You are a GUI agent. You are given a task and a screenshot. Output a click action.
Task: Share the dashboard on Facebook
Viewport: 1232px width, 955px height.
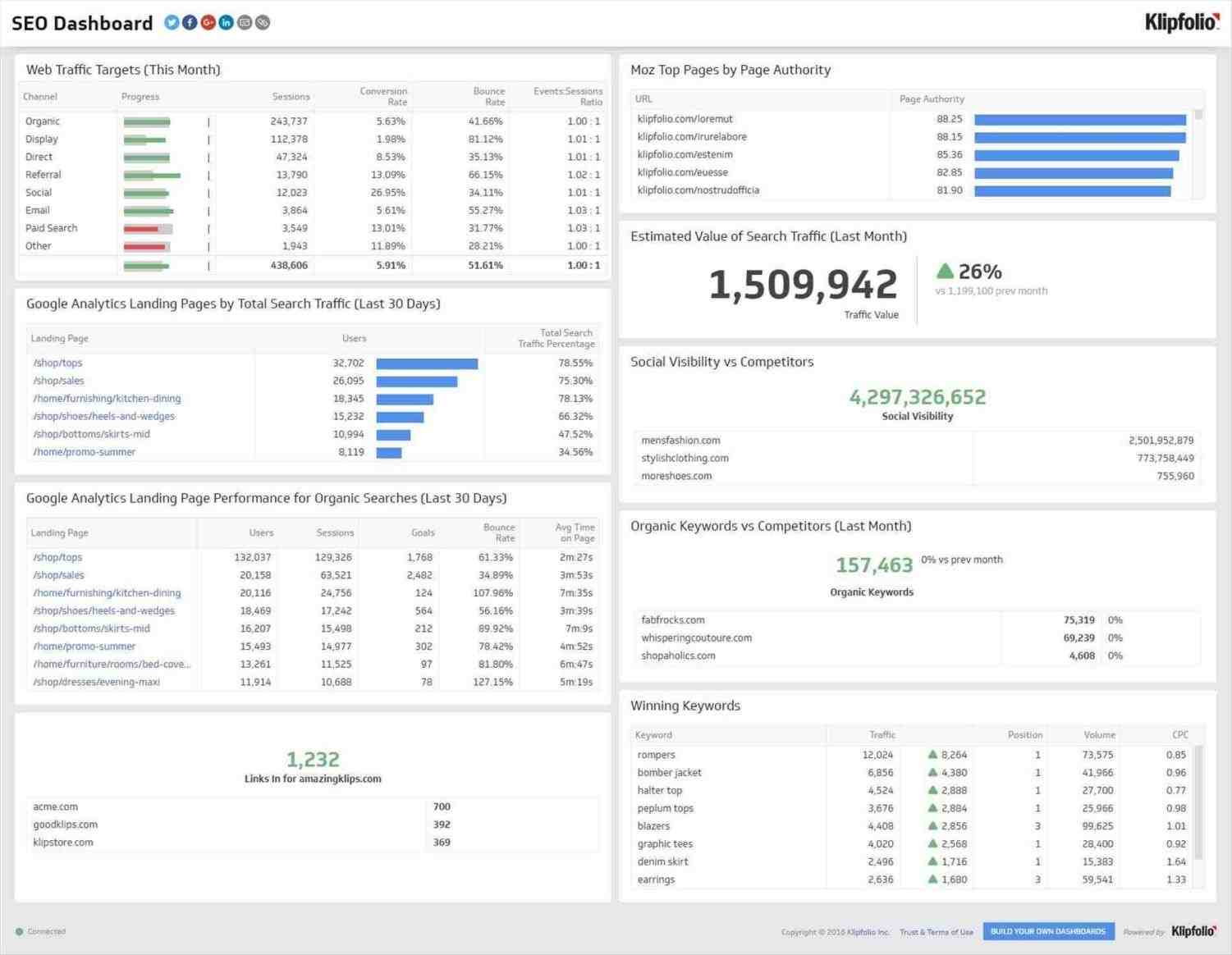[x=190, y=22]
